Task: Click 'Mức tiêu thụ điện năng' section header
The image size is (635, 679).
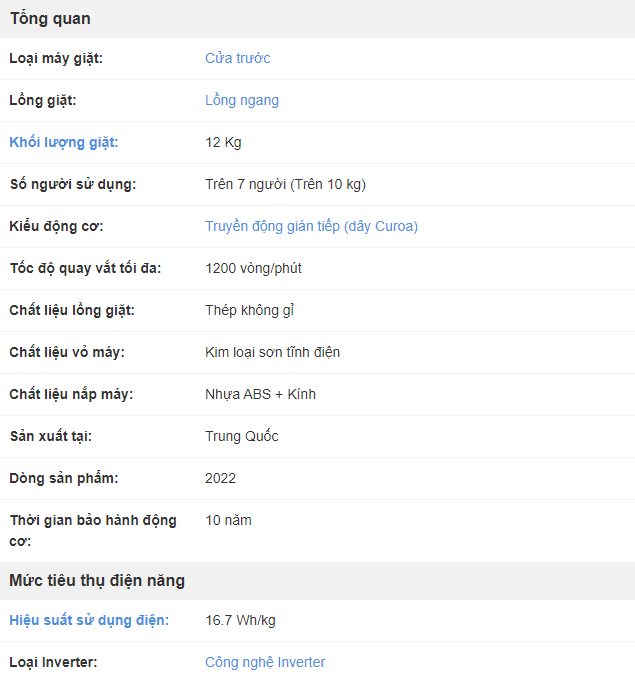Action: pyautogui.click(x=97, y=580)
